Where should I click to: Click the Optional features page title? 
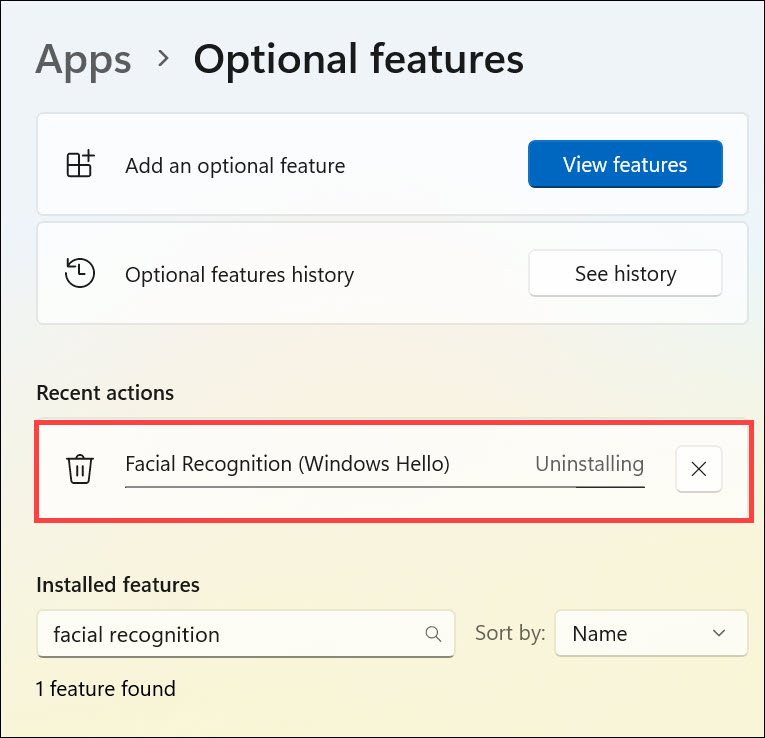pyautogui.click(x=358, y=60)
